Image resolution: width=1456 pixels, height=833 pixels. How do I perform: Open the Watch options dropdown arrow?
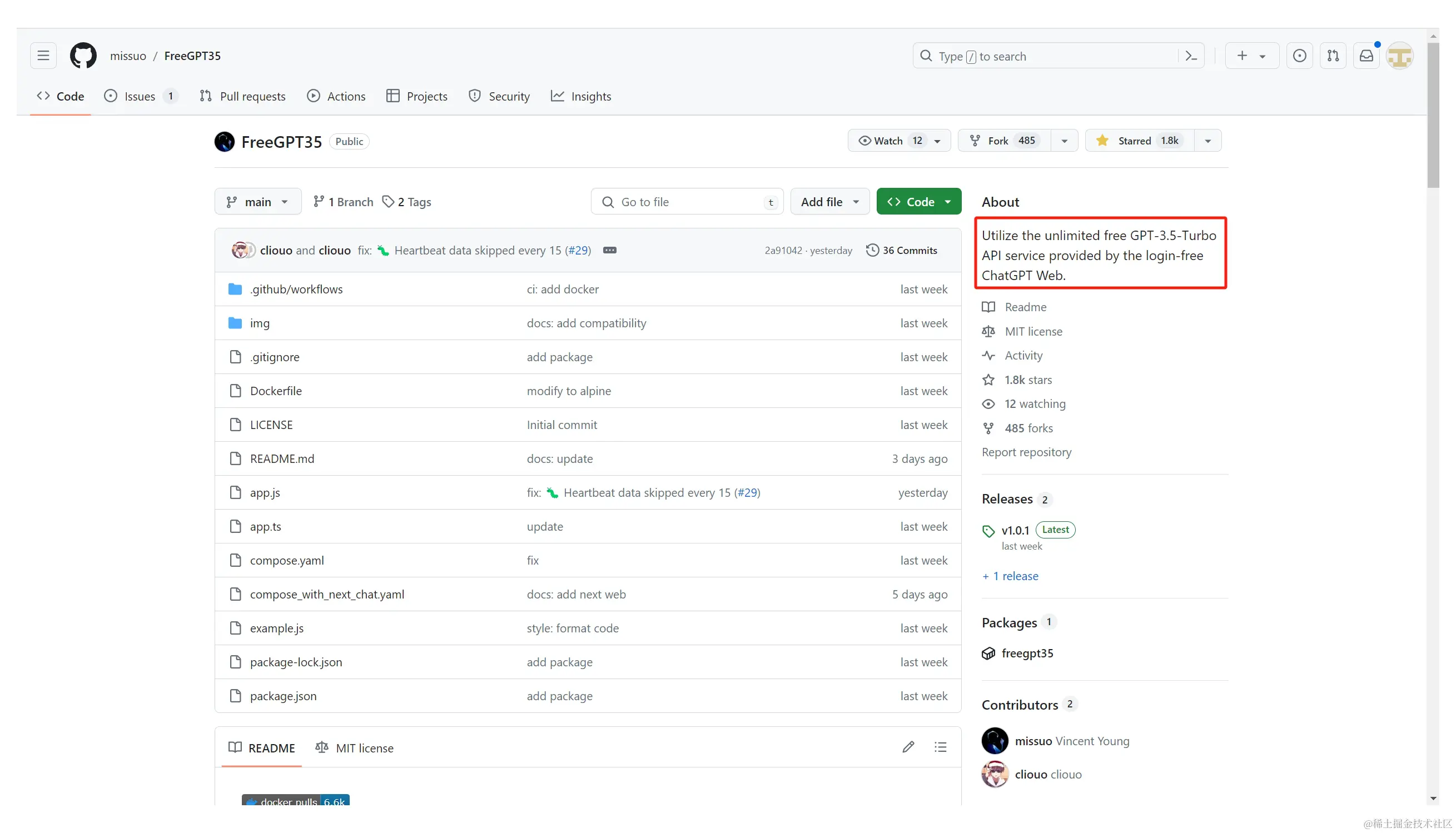(937, 141)
